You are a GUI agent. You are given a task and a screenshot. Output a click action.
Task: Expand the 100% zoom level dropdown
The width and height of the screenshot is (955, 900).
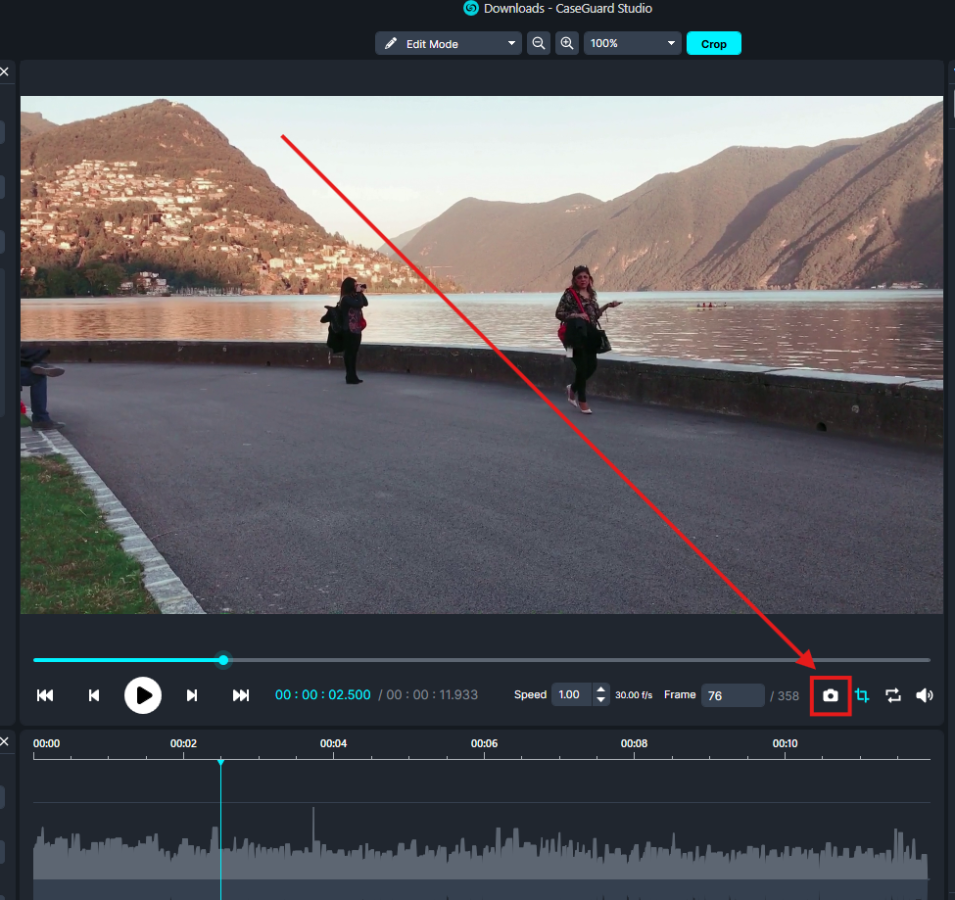click(x=632, y=44)
